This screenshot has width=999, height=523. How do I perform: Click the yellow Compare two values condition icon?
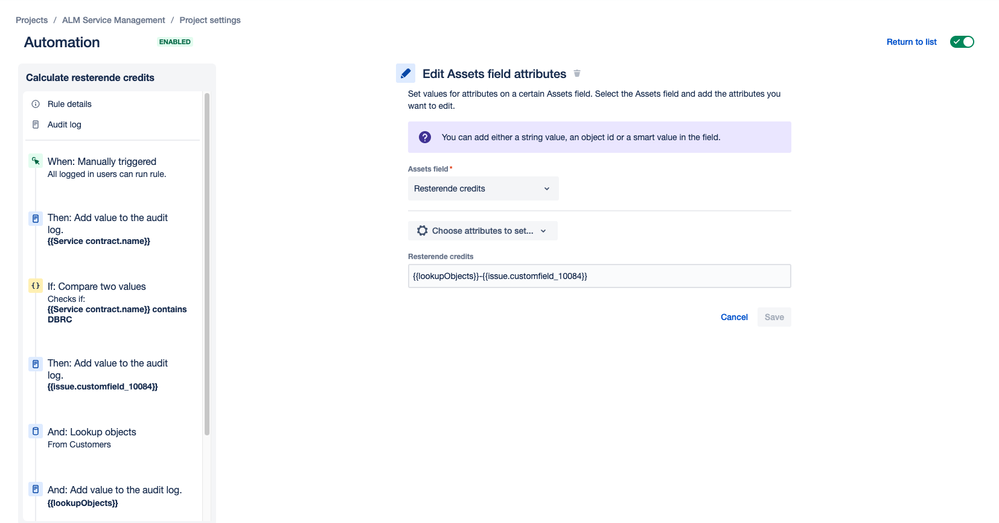36,286
